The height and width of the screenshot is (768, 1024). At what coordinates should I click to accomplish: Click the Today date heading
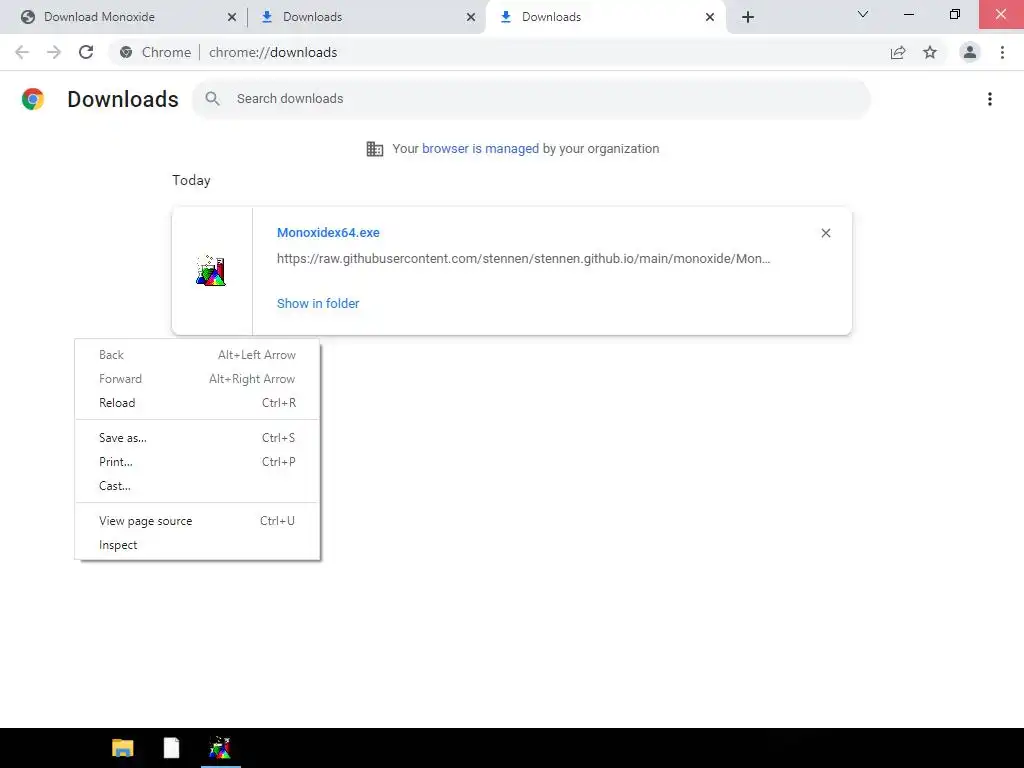[x=191, y=180]
